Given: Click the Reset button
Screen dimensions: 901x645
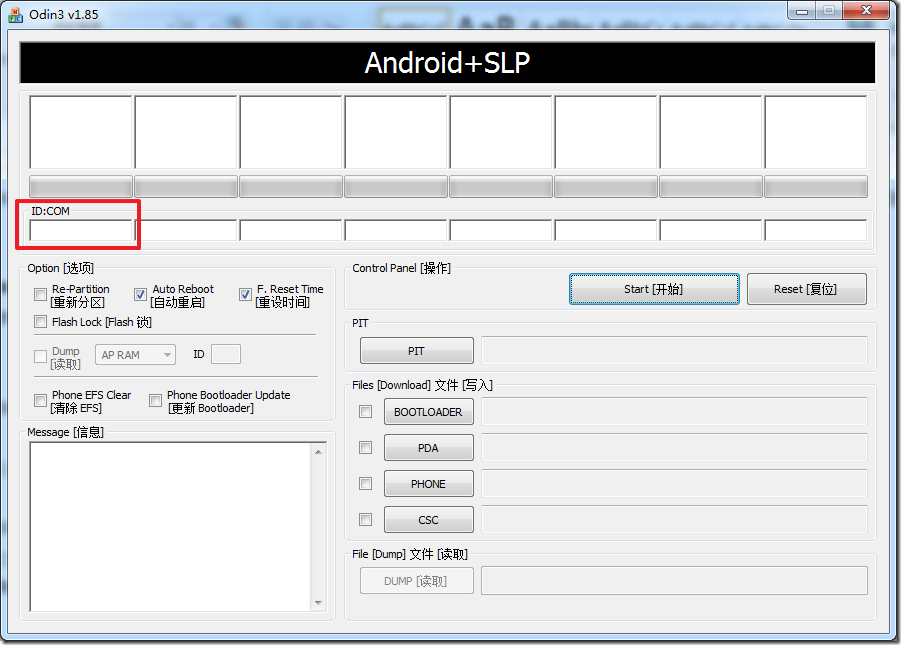Looking at the screenshot, I should point(806,289).
